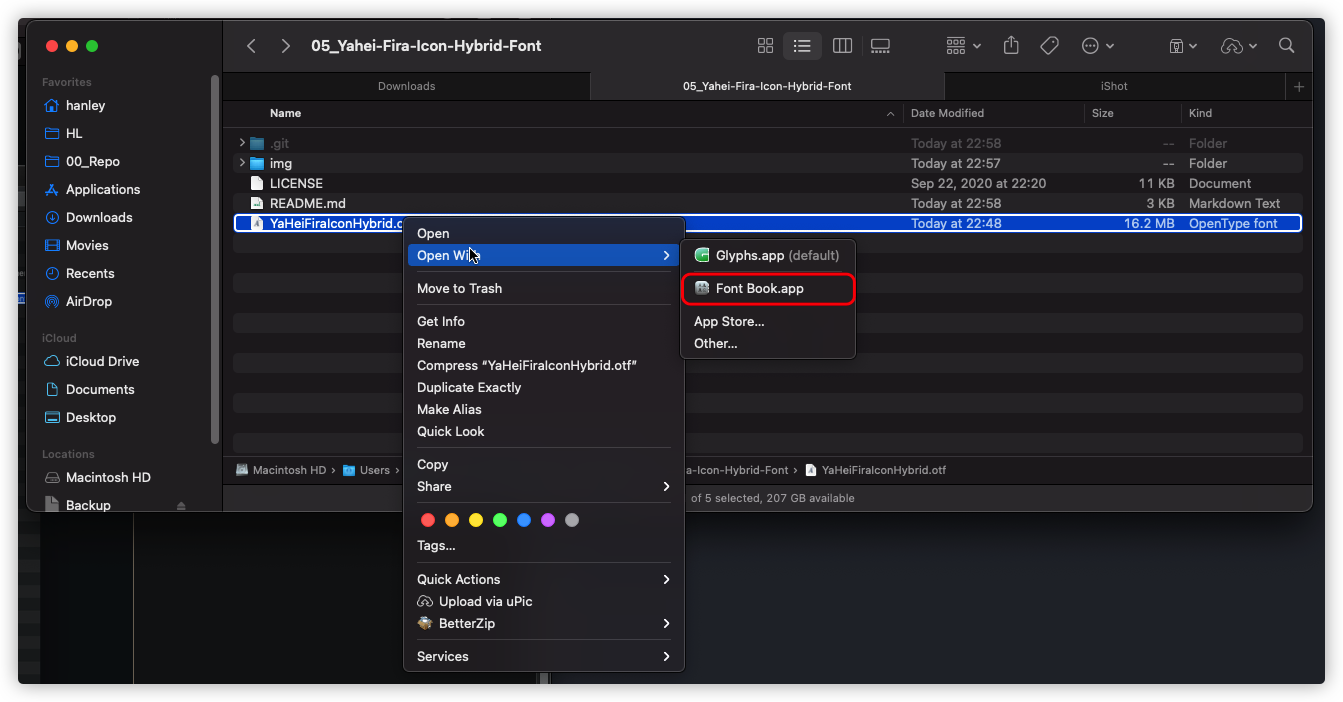Screen dimensions: 1343x702
Task: Switch to gallery view
Action: 880,46
